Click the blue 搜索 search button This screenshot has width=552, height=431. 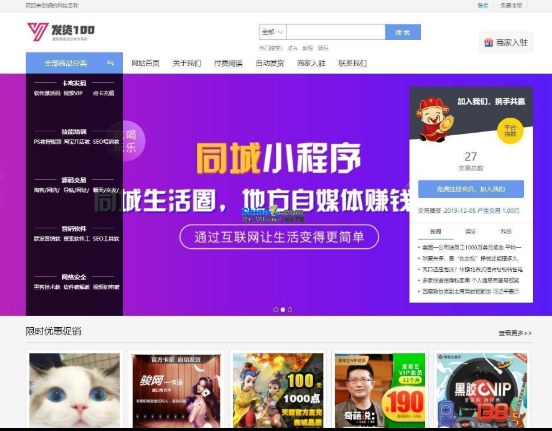click(x=403, y=32)
